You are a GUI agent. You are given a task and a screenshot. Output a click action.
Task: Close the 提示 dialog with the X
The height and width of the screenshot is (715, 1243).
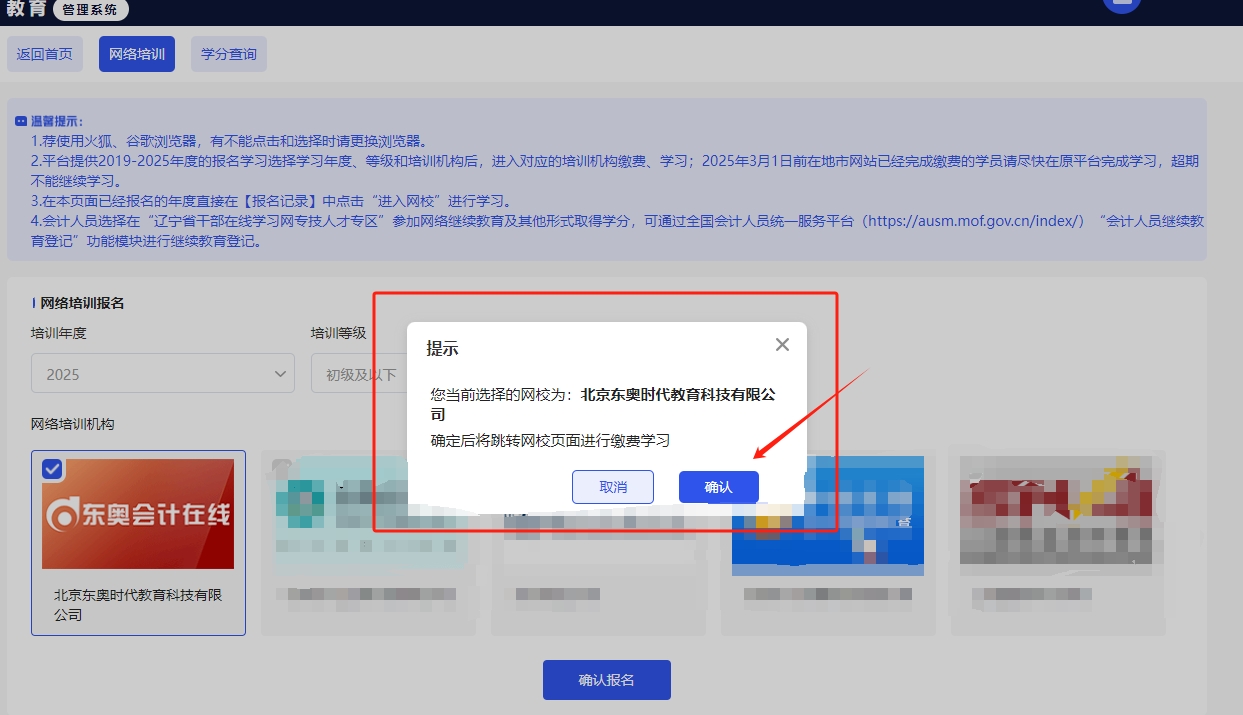coord(782,344)
